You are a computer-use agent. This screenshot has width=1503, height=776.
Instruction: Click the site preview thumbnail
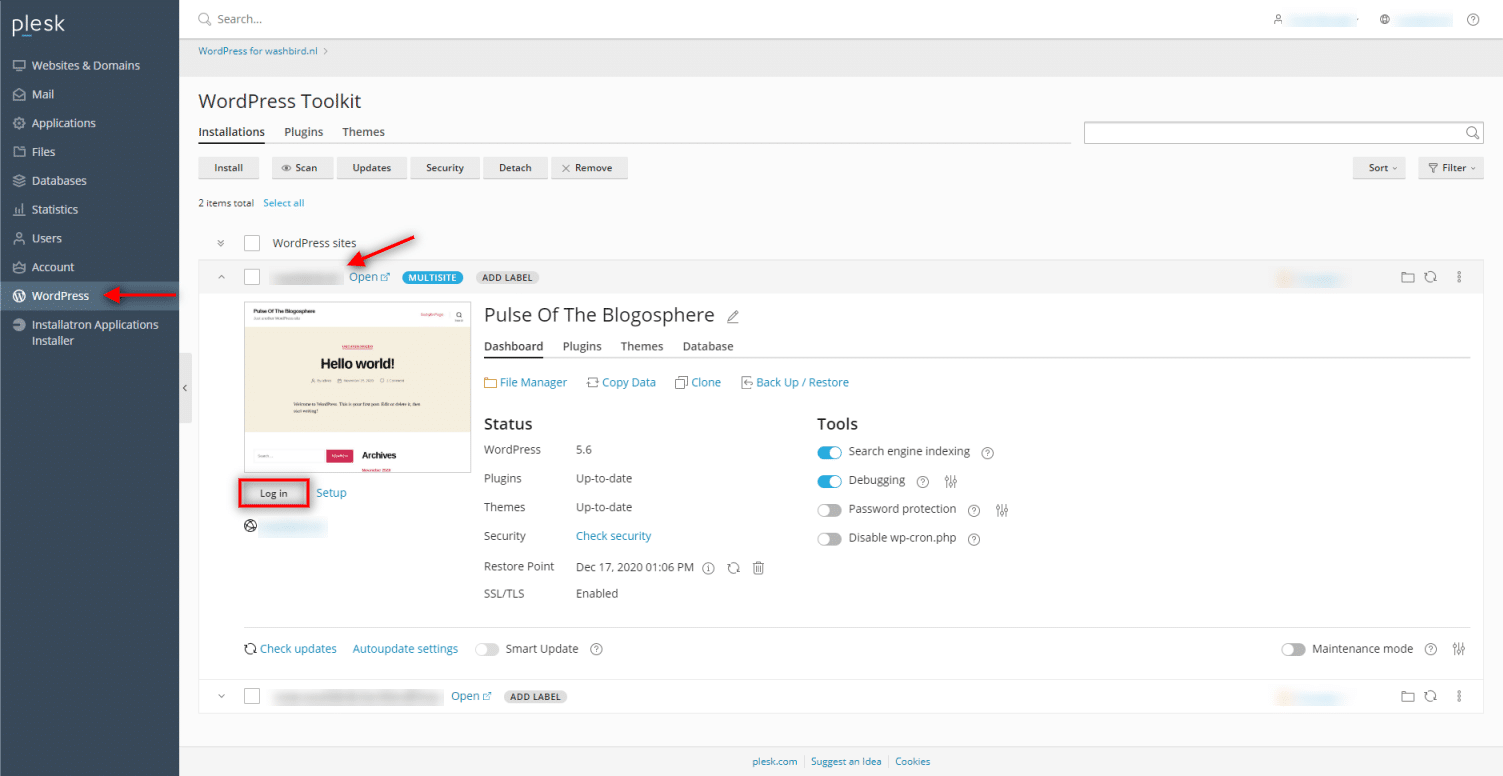(x=357, y=387)
